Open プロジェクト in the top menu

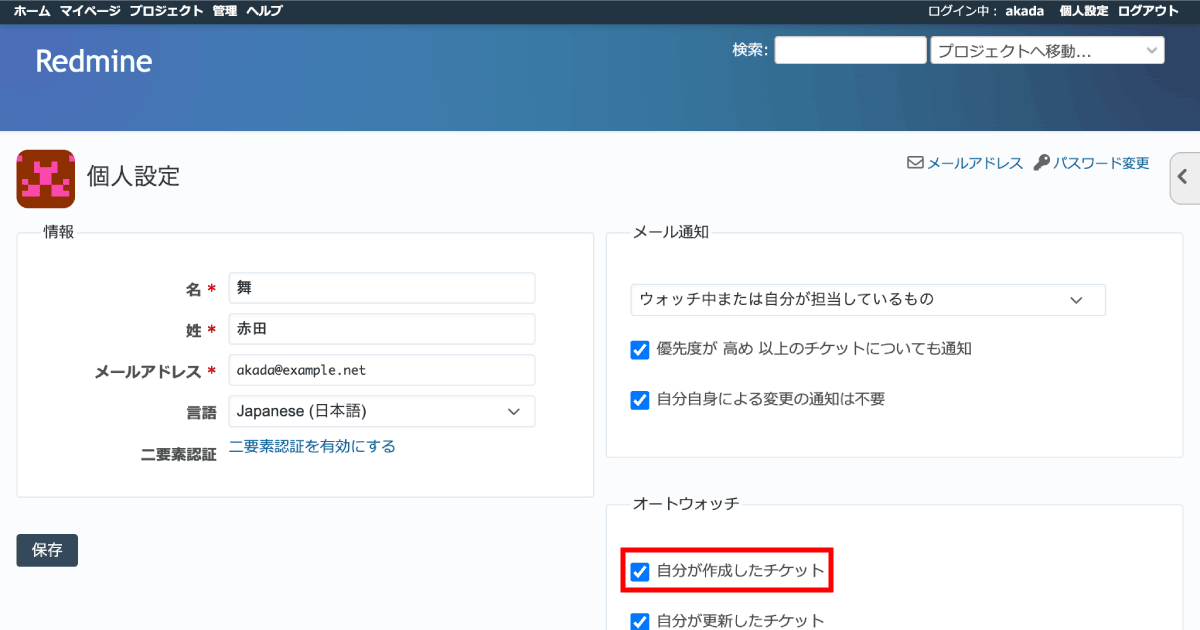tap(166, 11)
